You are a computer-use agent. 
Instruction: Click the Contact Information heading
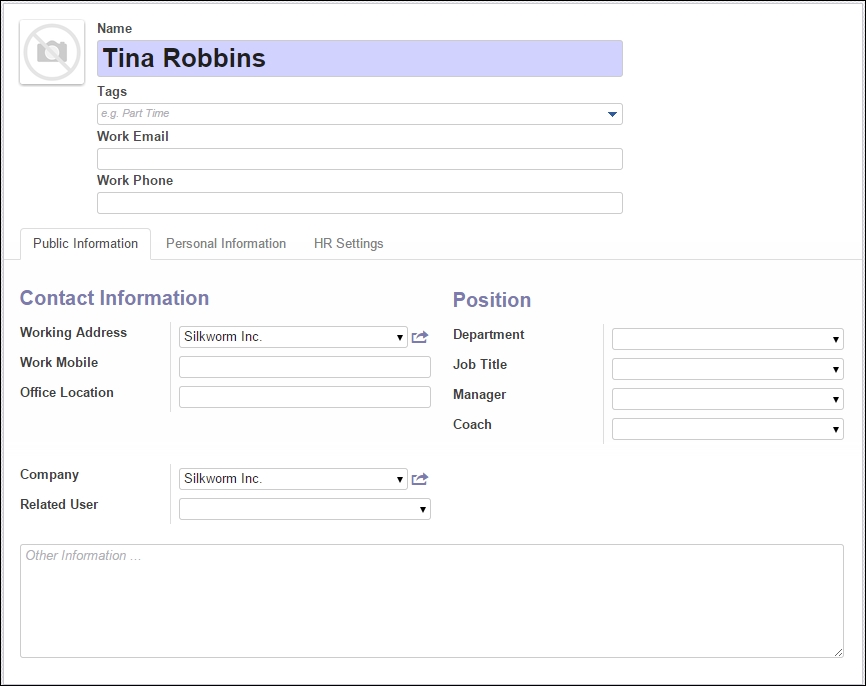[x=114, y=298]
